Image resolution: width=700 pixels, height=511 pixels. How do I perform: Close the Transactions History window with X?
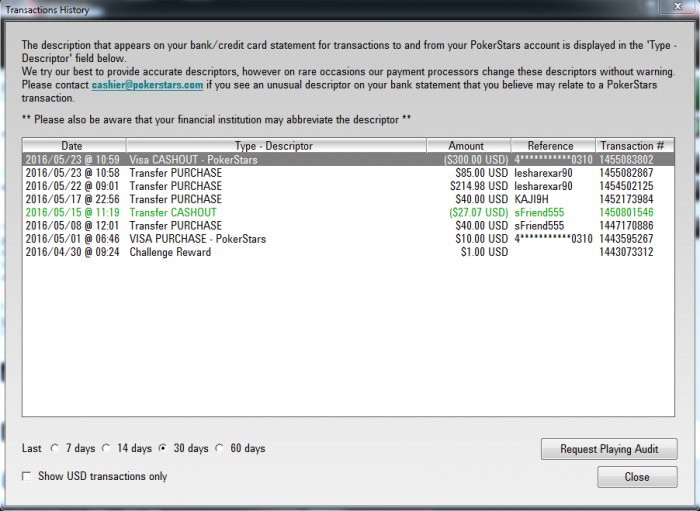pos(677,6)
